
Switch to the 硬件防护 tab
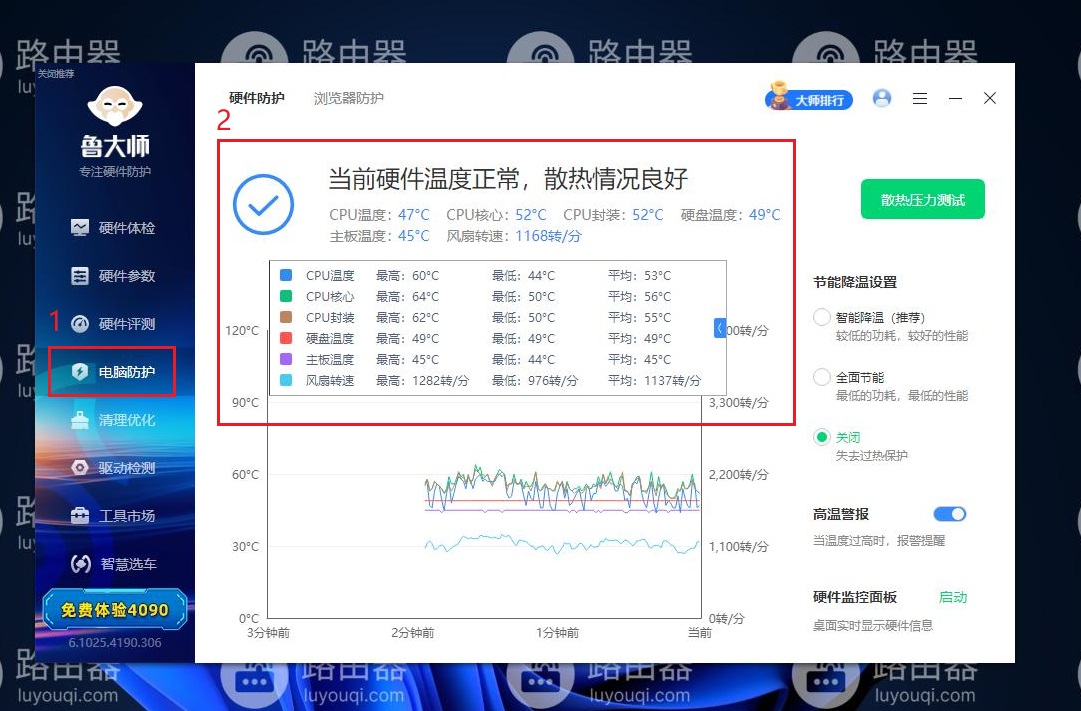pos(256,99)
